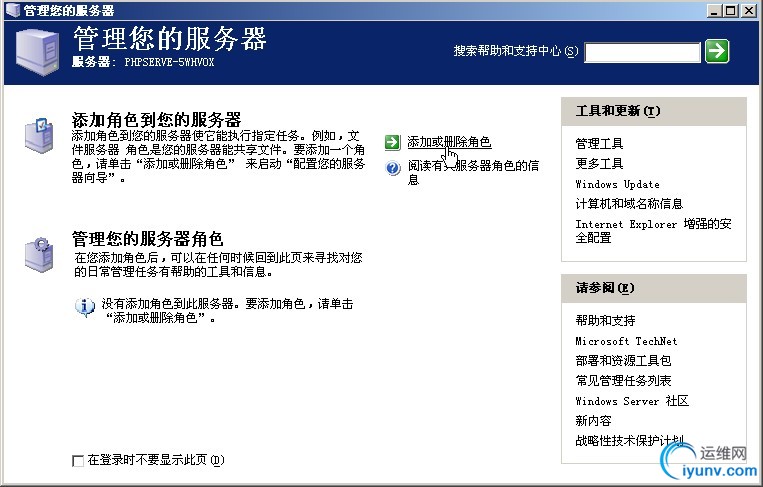Click the server icon in the header banner
The height and width of the screenshot is (487, 763).
pyautogui.click(x=37, y=52)
